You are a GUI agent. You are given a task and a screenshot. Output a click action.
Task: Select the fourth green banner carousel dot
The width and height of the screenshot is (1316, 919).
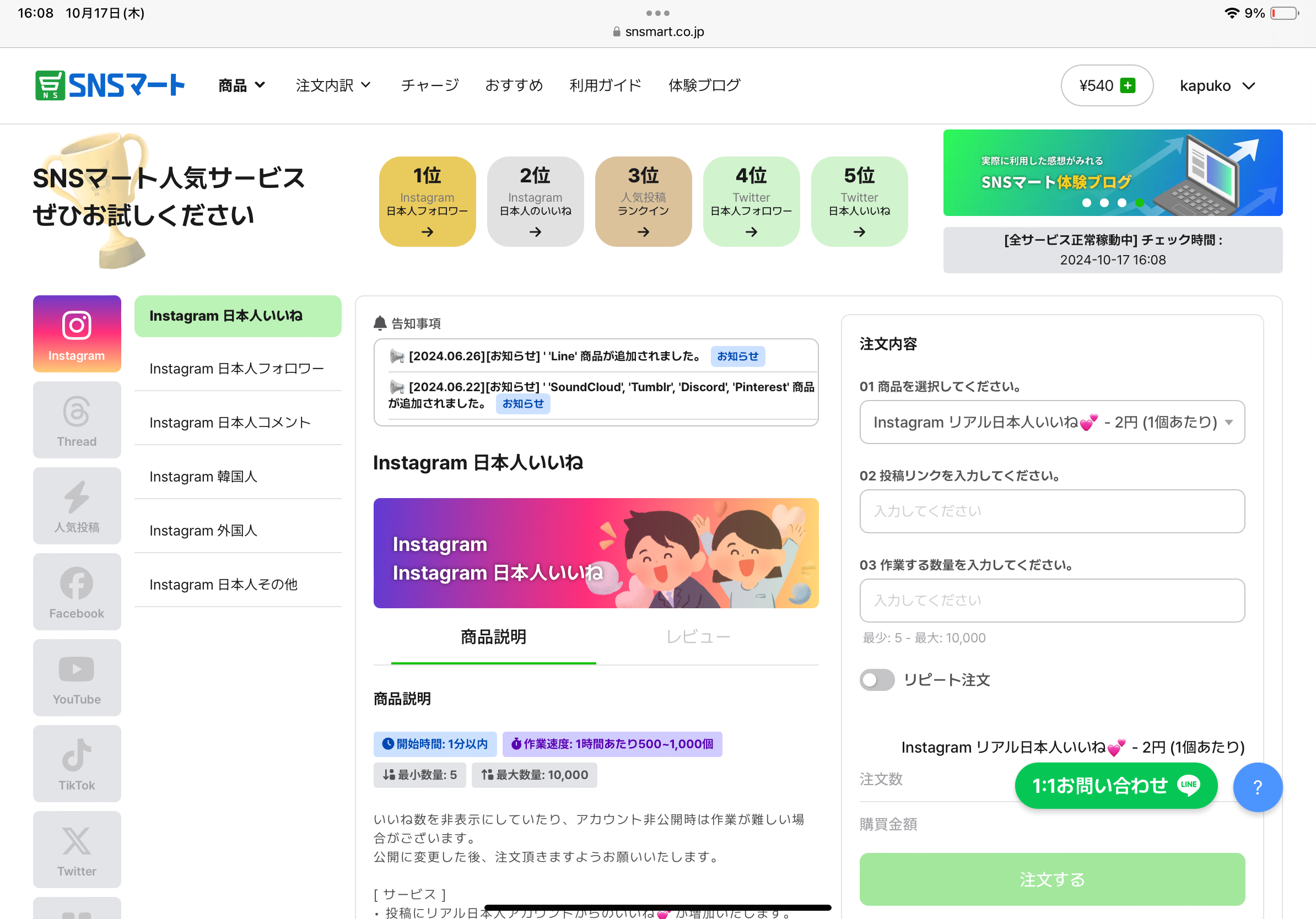click(x=1140, y=203)
